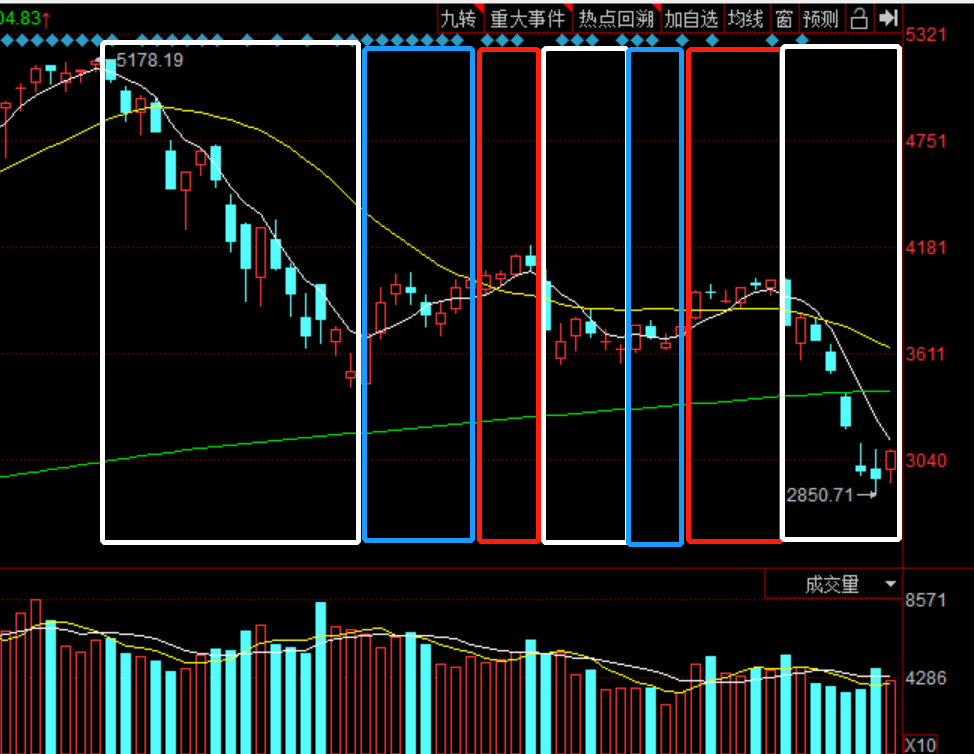Open the 预测 forecast tool

click(821, 19)
